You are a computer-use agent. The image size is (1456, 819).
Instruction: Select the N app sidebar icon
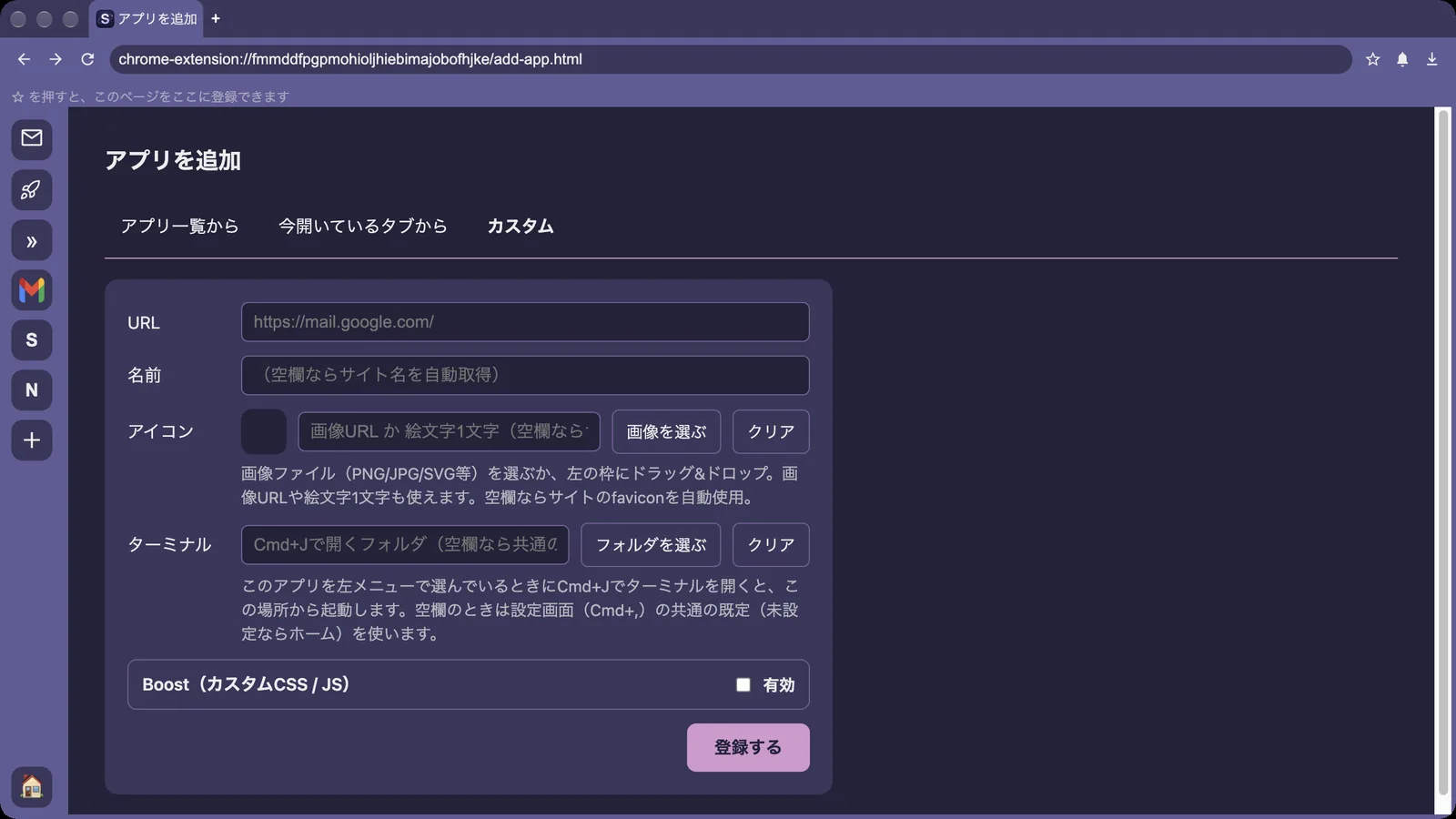click(32, 390)
